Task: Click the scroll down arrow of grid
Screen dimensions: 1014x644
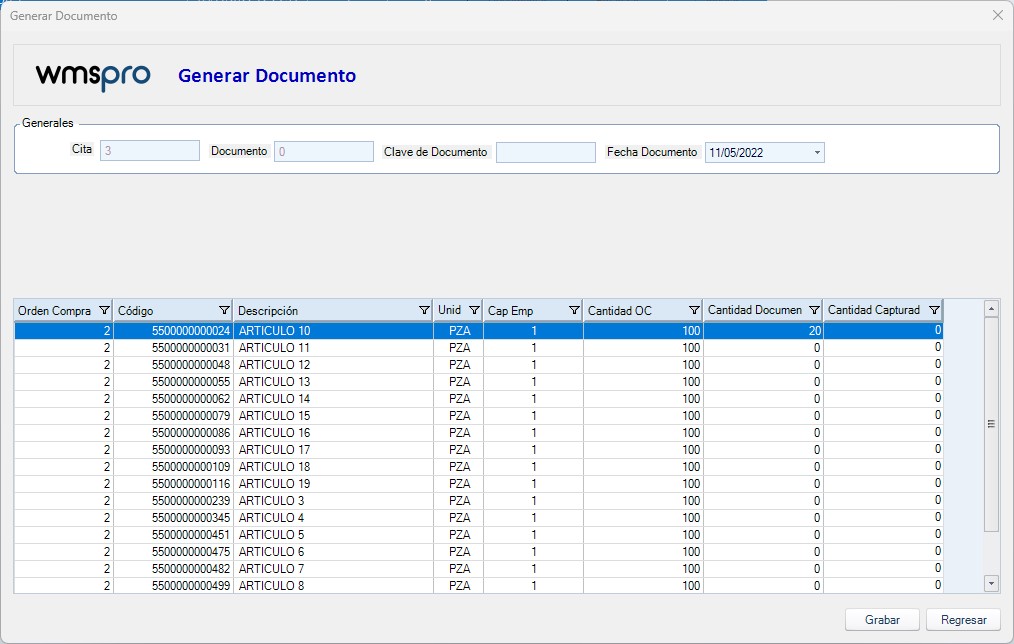Action: point(991,583)
